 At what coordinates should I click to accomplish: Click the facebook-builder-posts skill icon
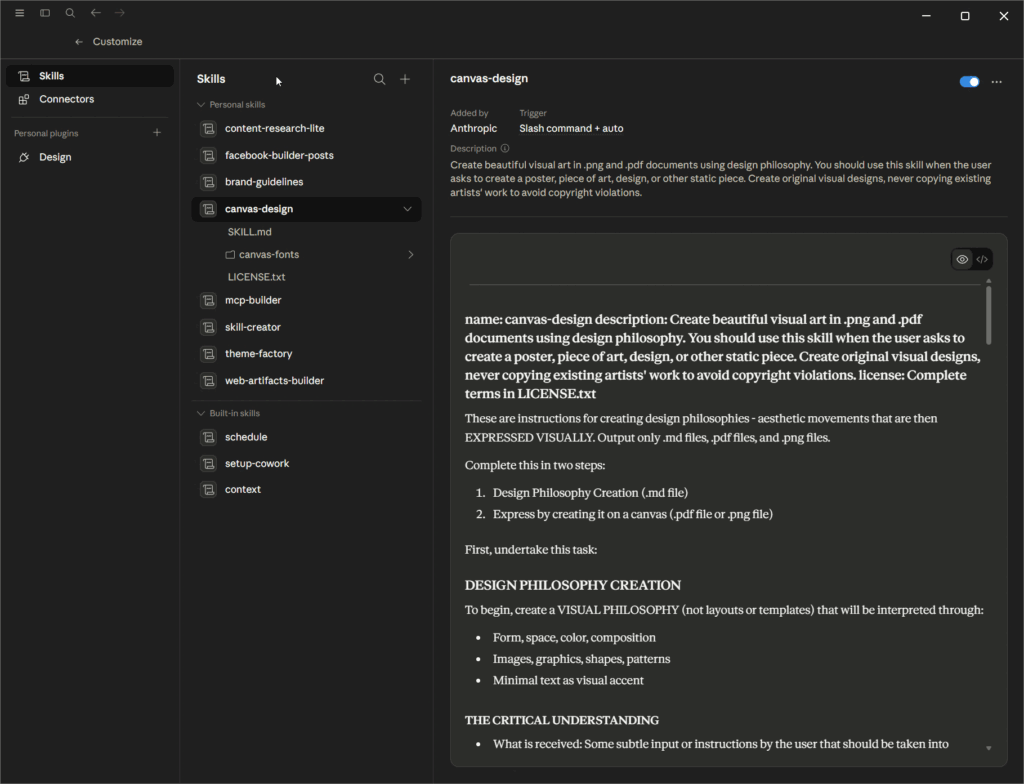[208, 155]
